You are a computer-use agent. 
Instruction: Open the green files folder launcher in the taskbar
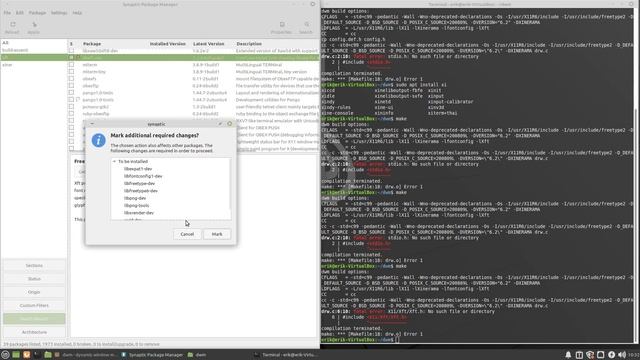pyautogui.click(x=48, y=355)
